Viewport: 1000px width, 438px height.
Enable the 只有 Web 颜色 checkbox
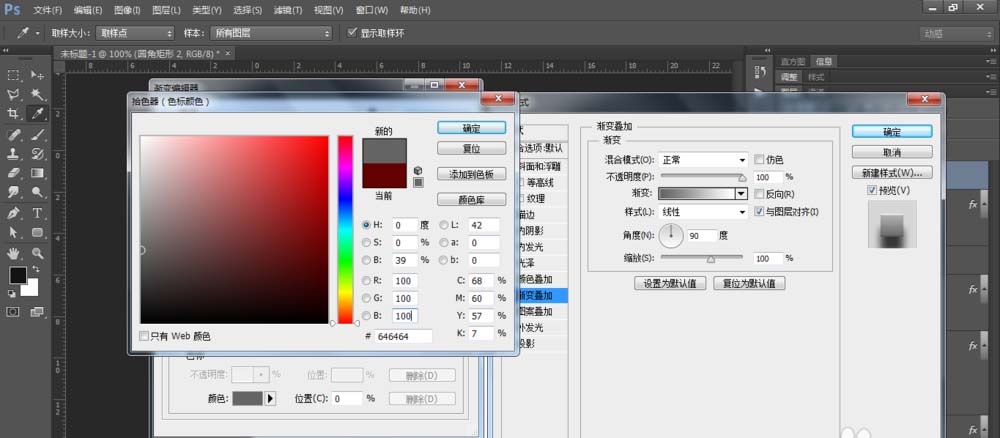145,336
